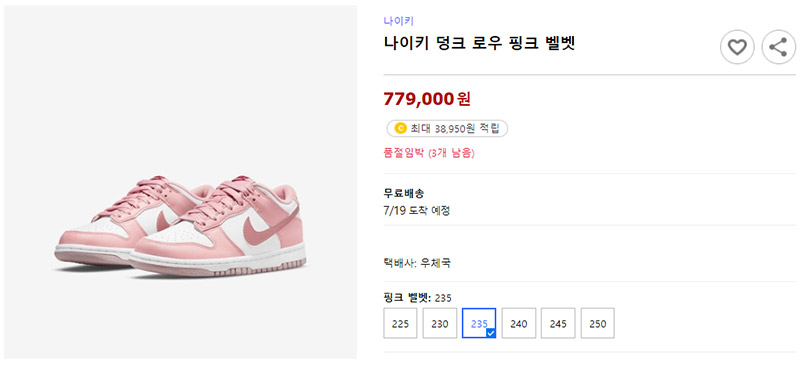This screenshot has width=800, height=365.
Task: Select size 230
Action: coord(439,323)
